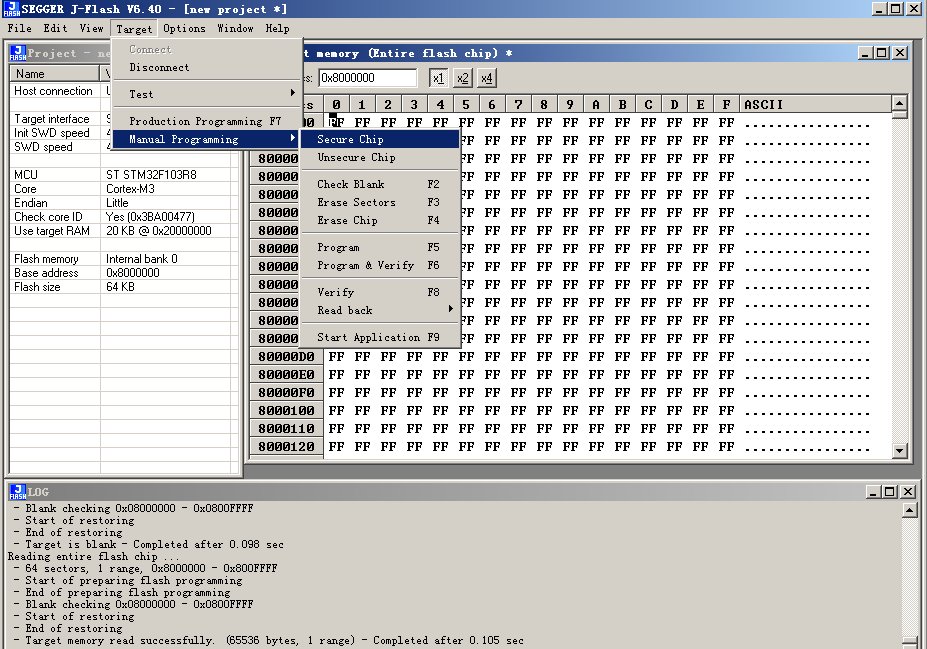Image resolution: width=927 pixels, height=649 pixels.
Task: Select Verify F8 menu item
Action: (380, 293)
